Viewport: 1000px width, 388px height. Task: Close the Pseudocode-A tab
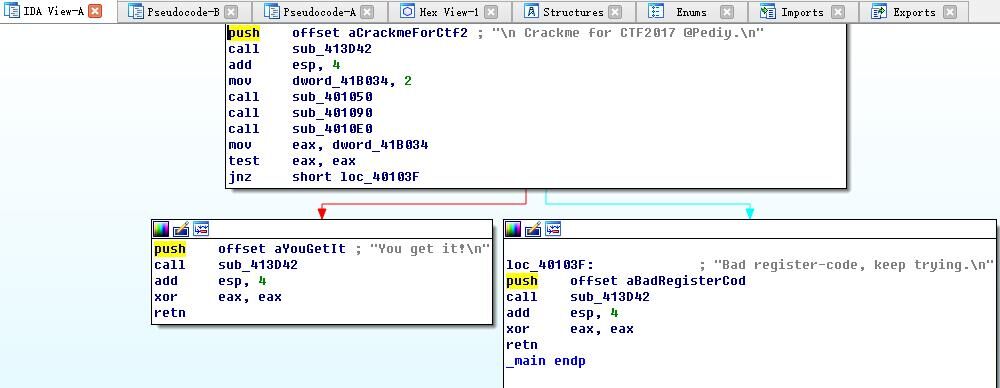point(367,11)
